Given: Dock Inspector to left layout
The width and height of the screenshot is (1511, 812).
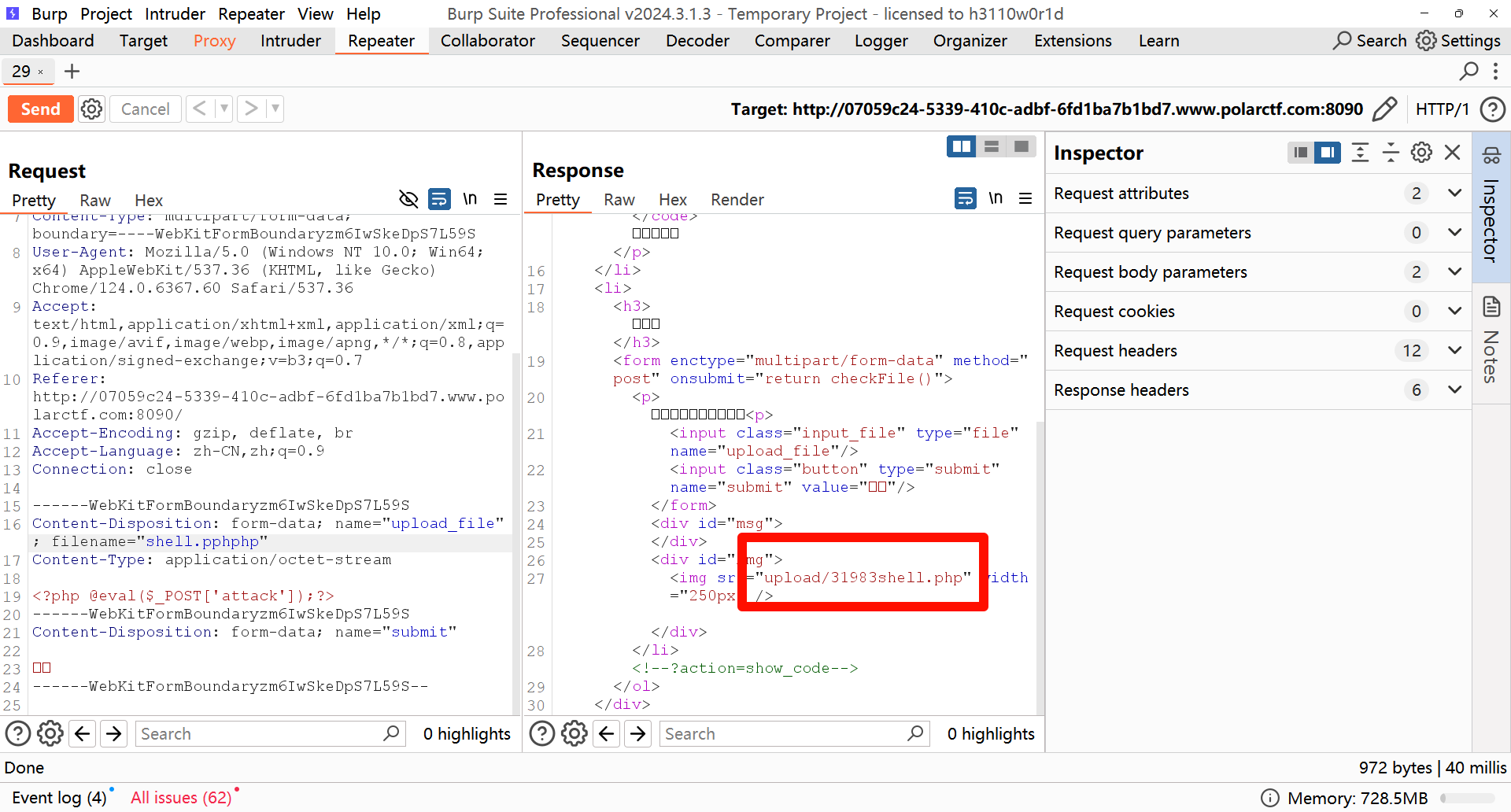Looking at the screenshot, I should [x=1300, y=153].
